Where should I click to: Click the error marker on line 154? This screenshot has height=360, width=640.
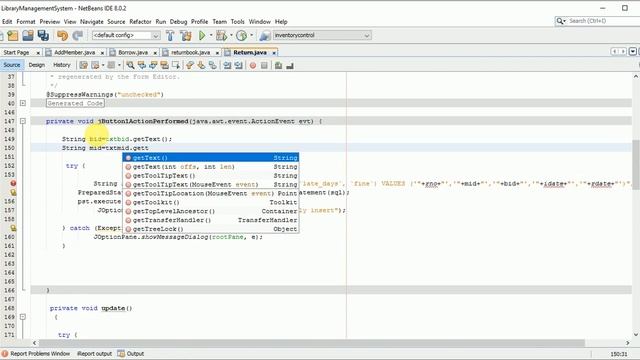pyautogui.click(x=13, y=184)
